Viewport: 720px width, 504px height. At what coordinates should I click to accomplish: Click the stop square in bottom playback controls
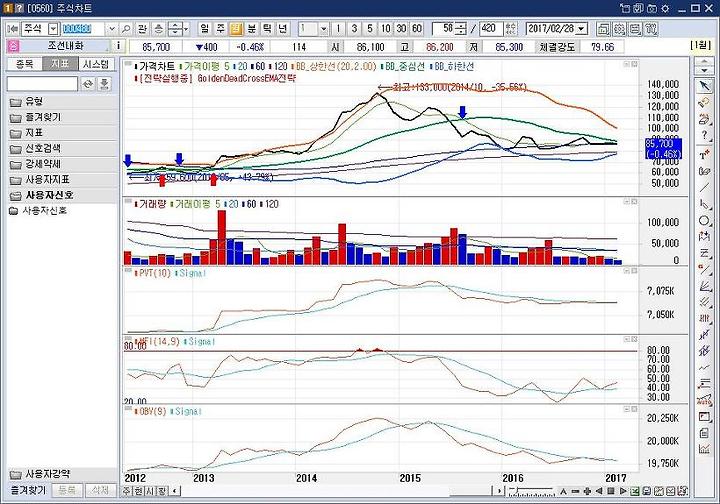pos(611,491)
